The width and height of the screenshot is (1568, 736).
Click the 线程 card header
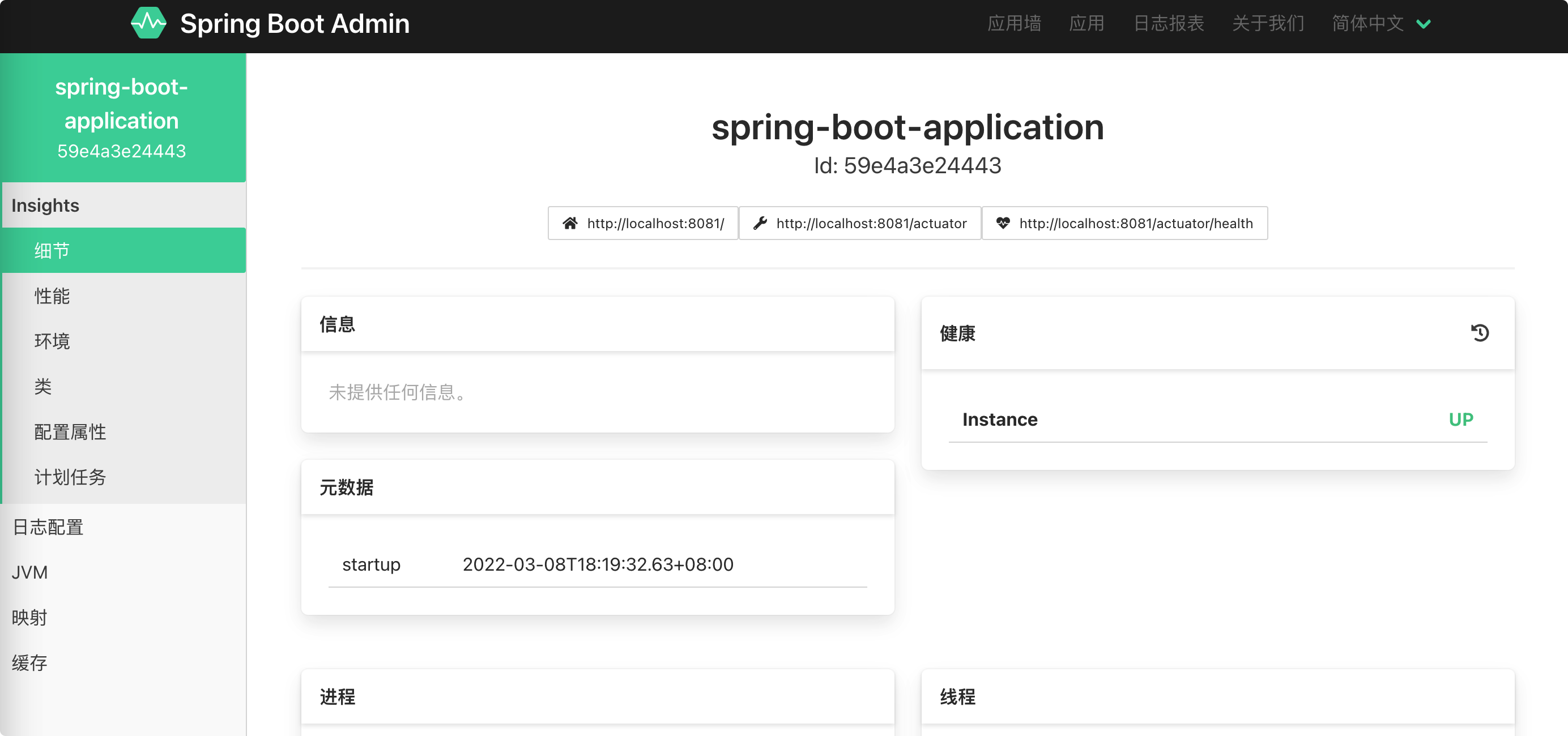click(x=1217, y=696)
